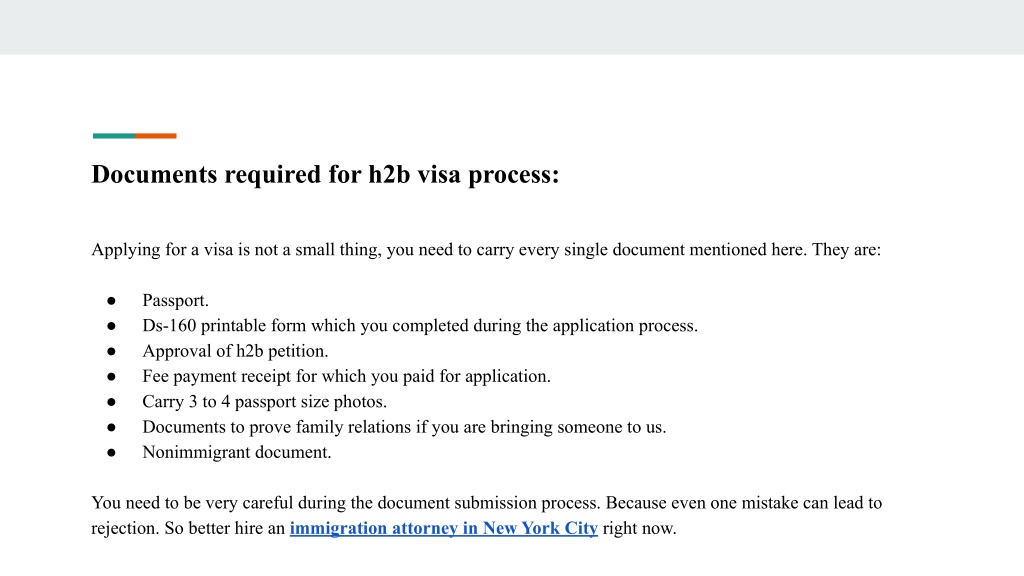Viewport: 1024px width, 576px height.
Task: Click the words right now after the link
Action: point(639,528)
